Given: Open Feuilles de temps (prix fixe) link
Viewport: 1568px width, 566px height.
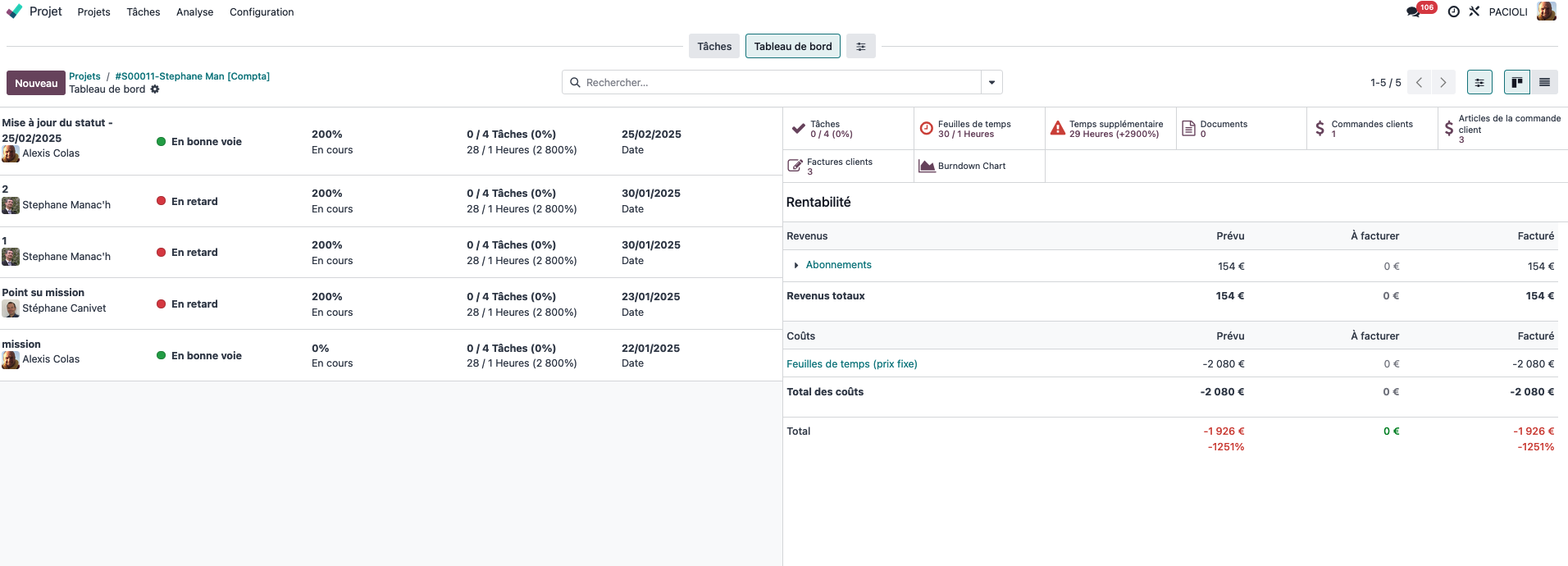Looking at the screenshot, I should pos(851,364).
